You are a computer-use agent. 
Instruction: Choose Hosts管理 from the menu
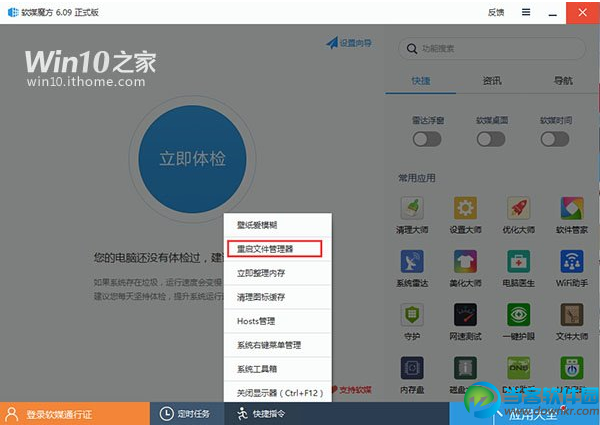point(277,321)
